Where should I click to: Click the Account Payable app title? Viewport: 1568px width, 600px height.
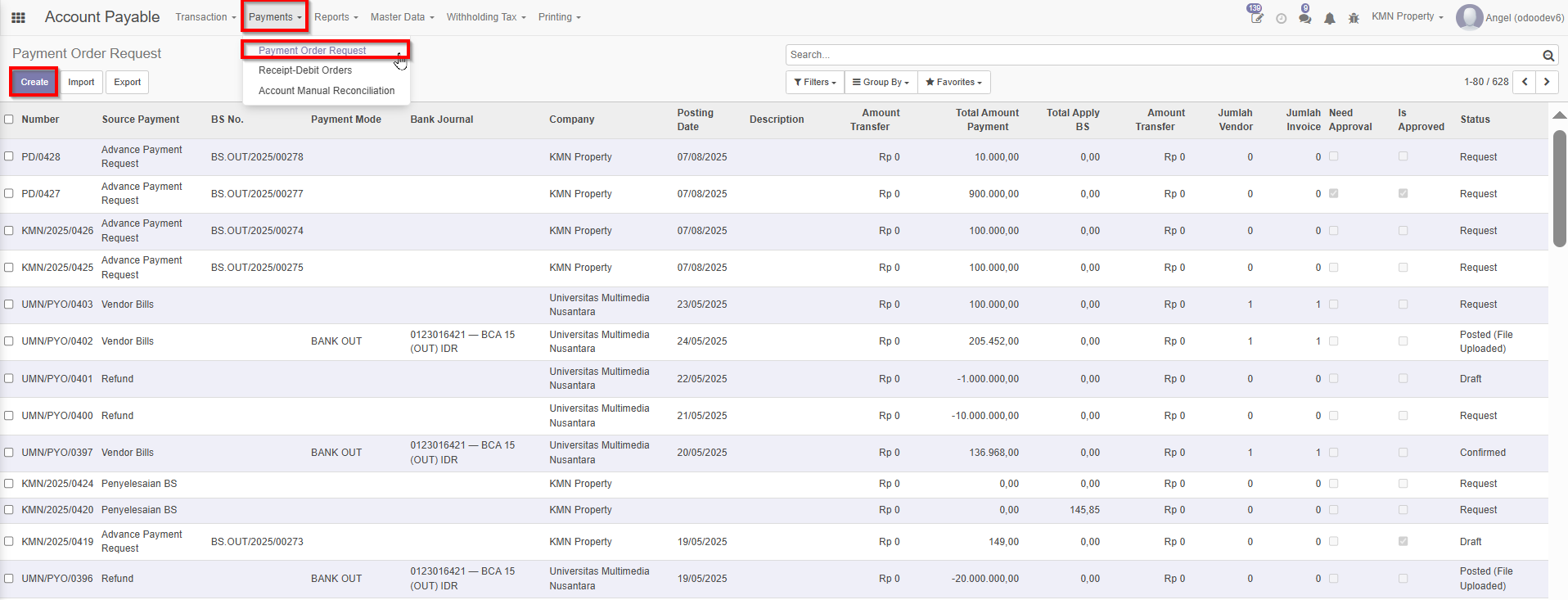point(102,17)
